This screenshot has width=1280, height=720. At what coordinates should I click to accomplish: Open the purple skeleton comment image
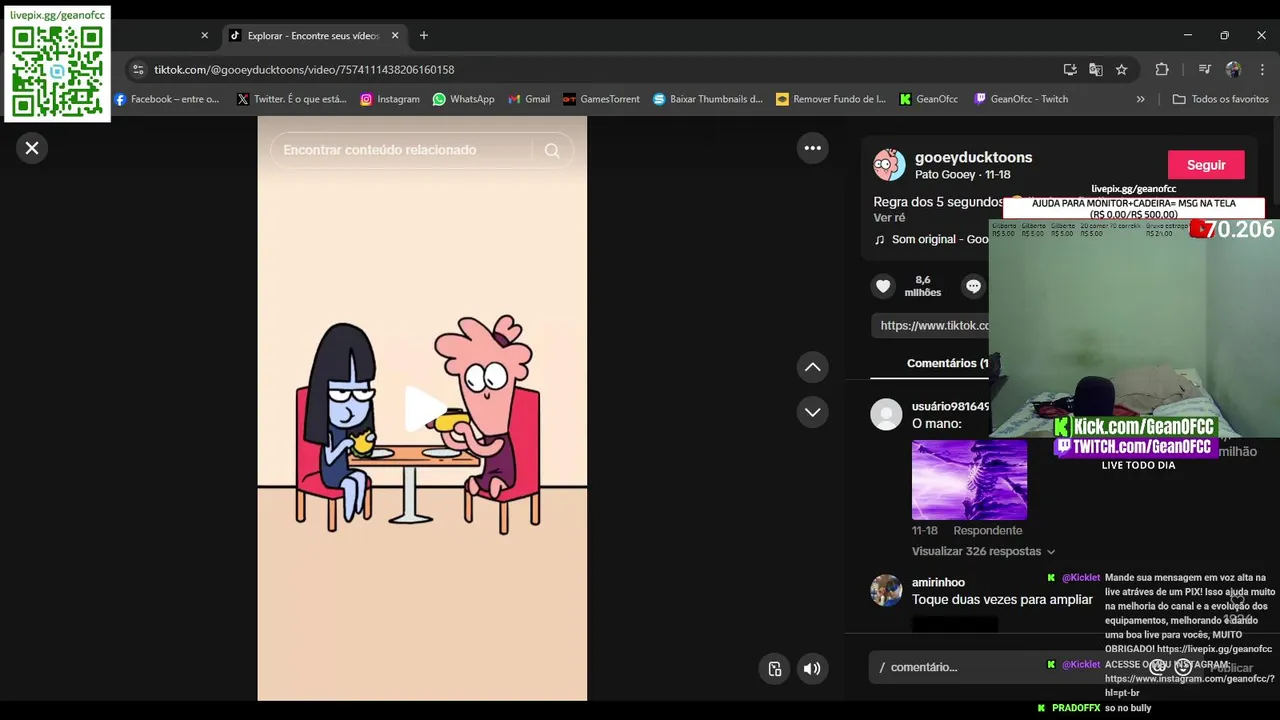(x=969, y=480)
